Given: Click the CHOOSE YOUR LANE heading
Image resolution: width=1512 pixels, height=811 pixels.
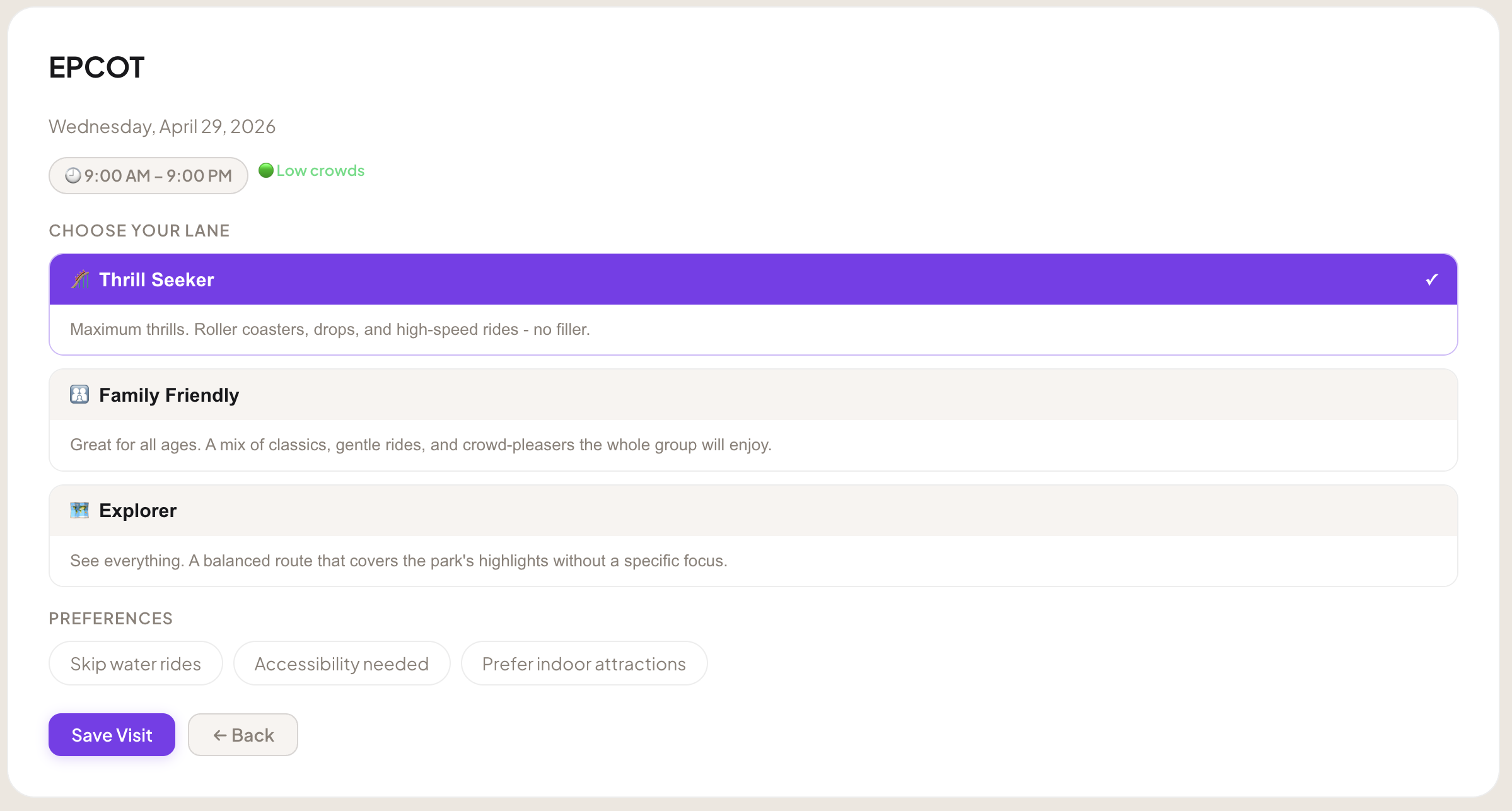Looking at the screenshot, I should (139, 231).
